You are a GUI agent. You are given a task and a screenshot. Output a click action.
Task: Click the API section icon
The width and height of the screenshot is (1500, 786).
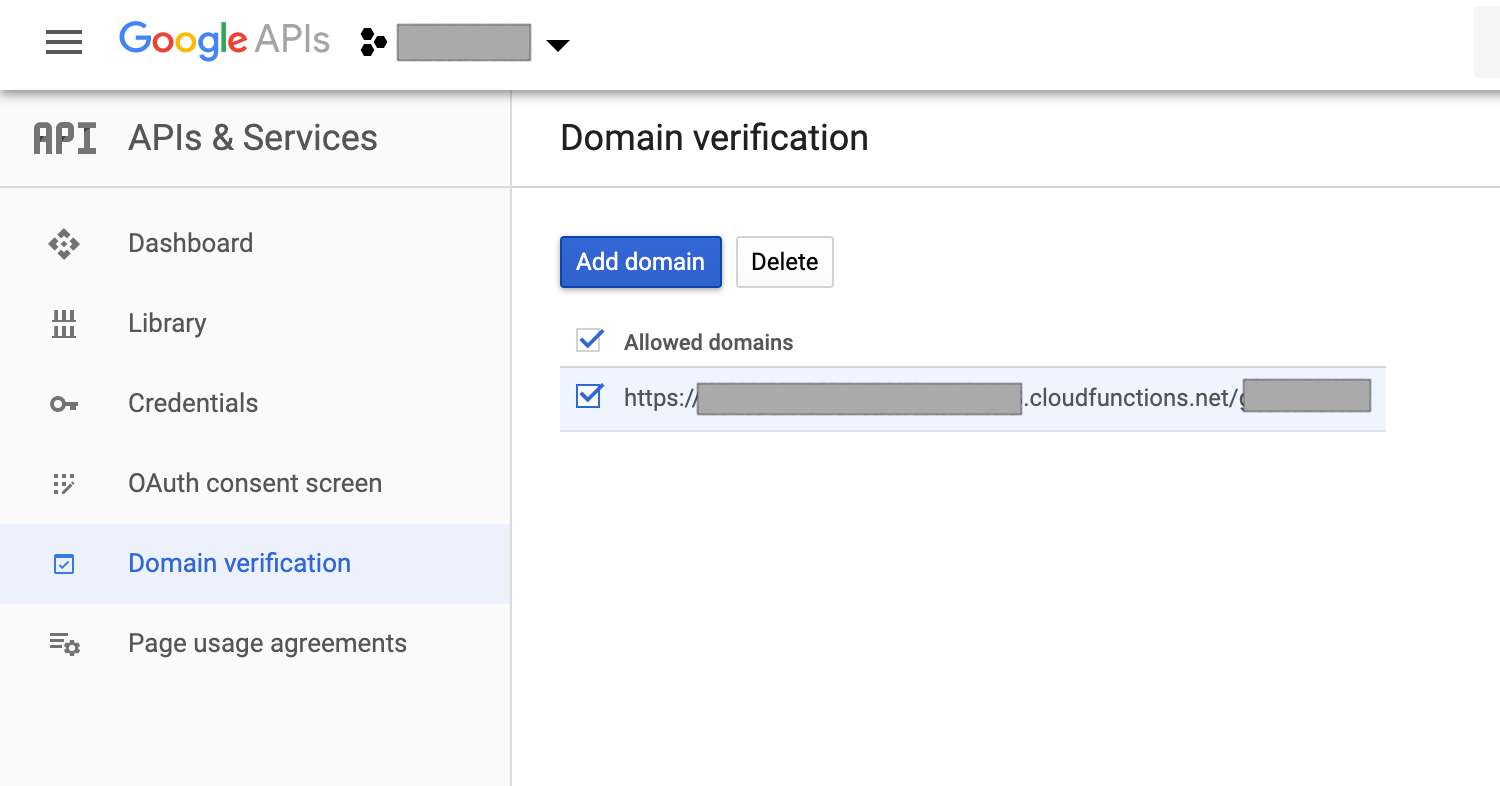click(65, 138)
